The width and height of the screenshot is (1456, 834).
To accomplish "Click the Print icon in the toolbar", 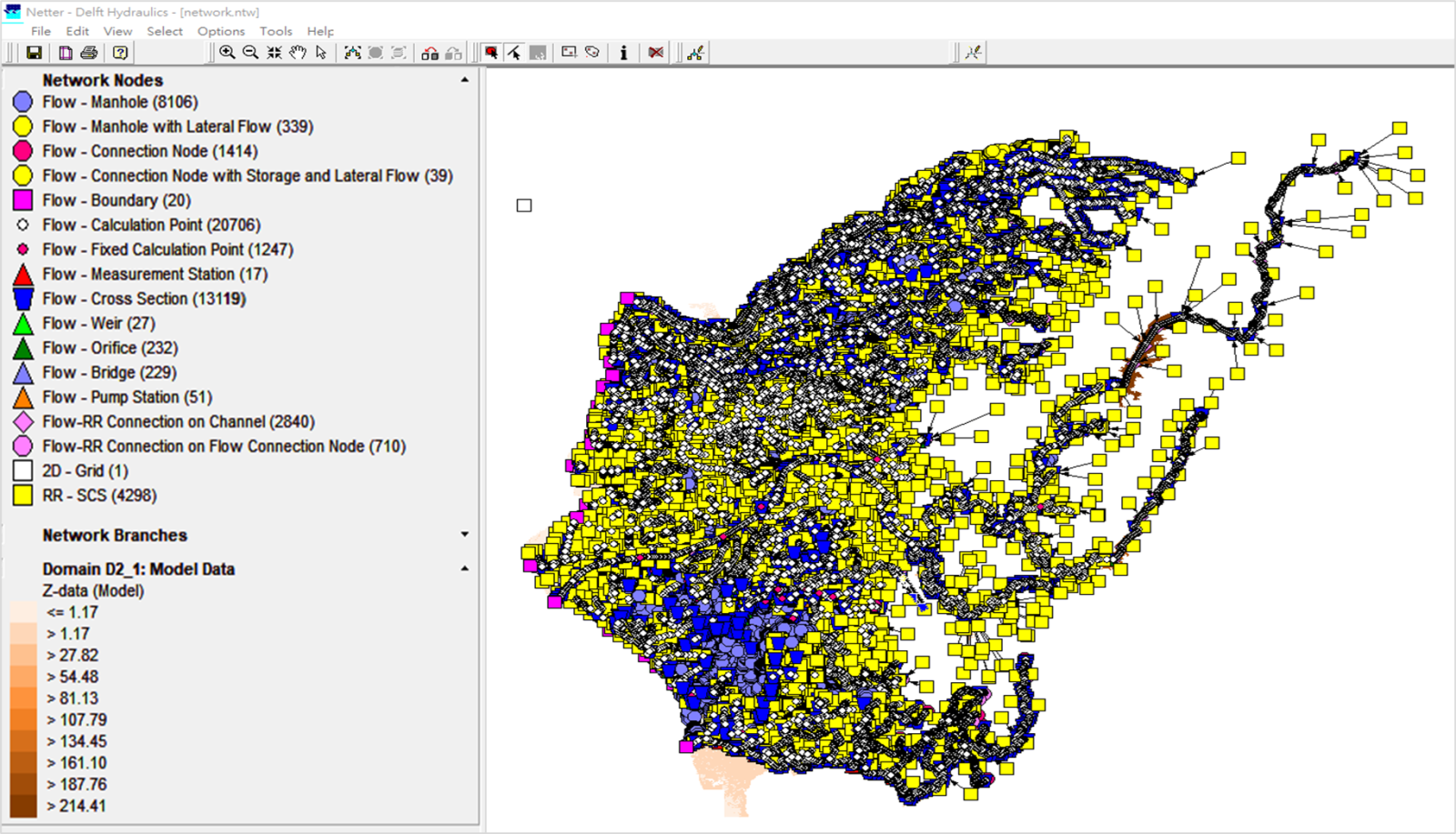I will (x=89, y=53).
